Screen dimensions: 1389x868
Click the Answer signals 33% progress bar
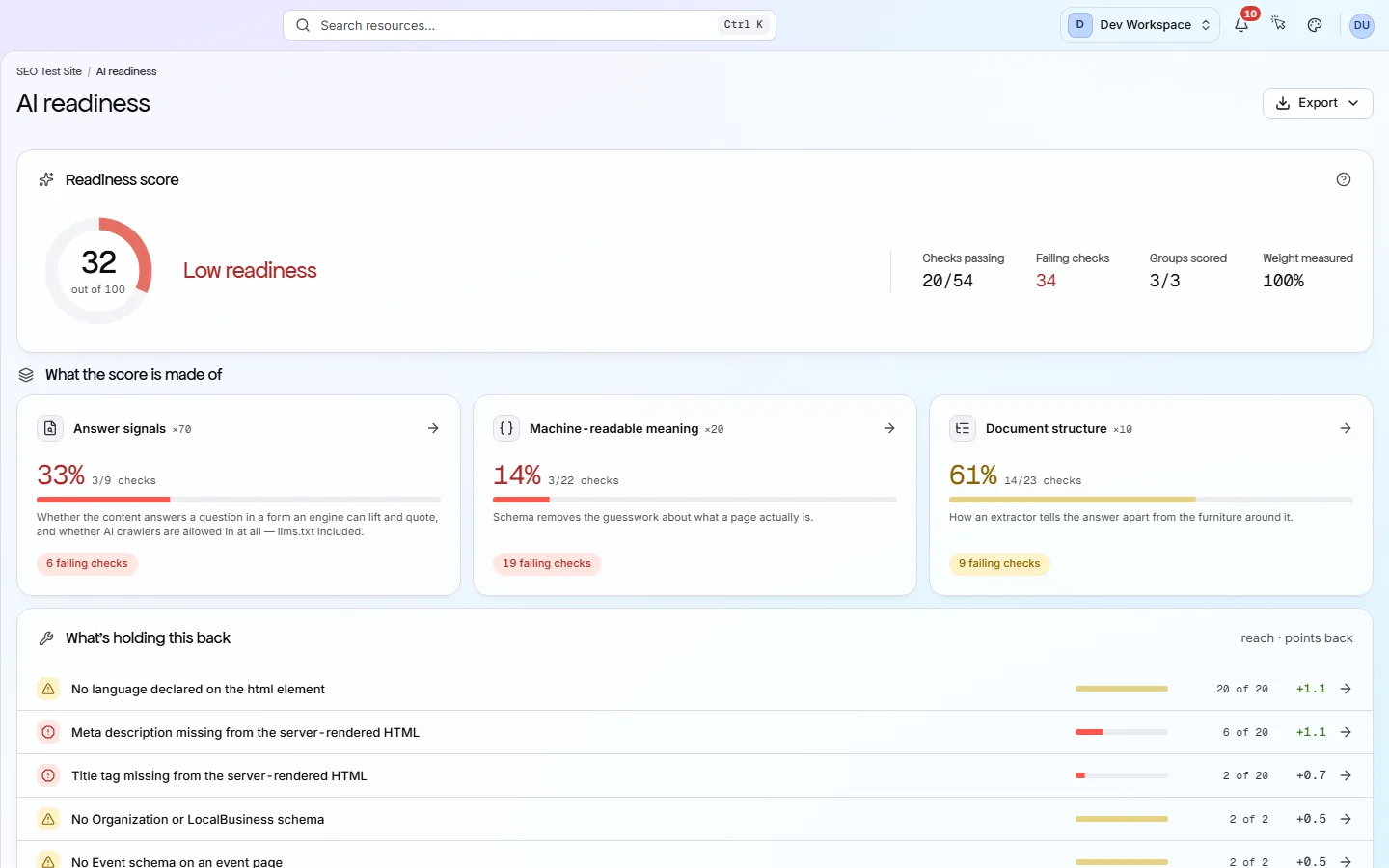(238, 500)
